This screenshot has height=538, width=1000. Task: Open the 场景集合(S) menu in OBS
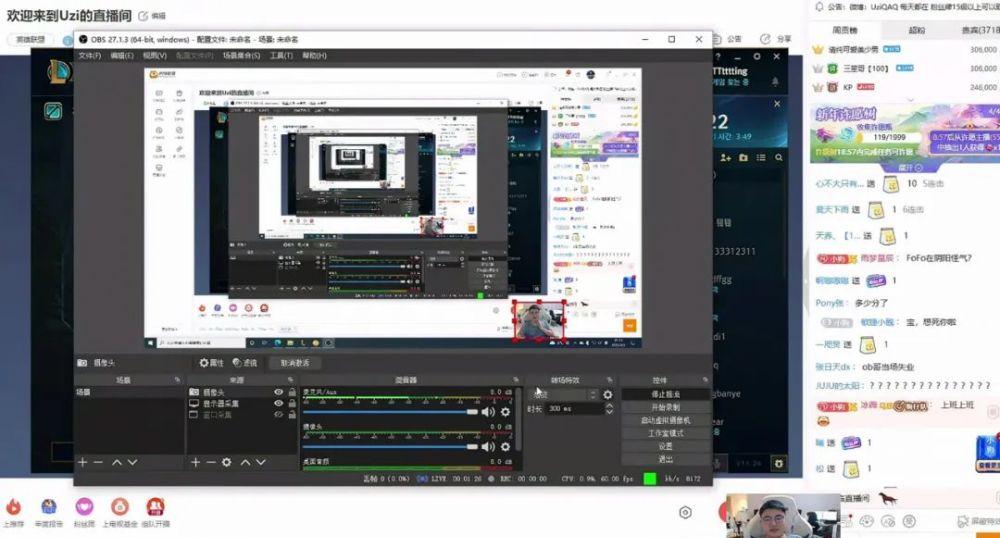[241, 55]
